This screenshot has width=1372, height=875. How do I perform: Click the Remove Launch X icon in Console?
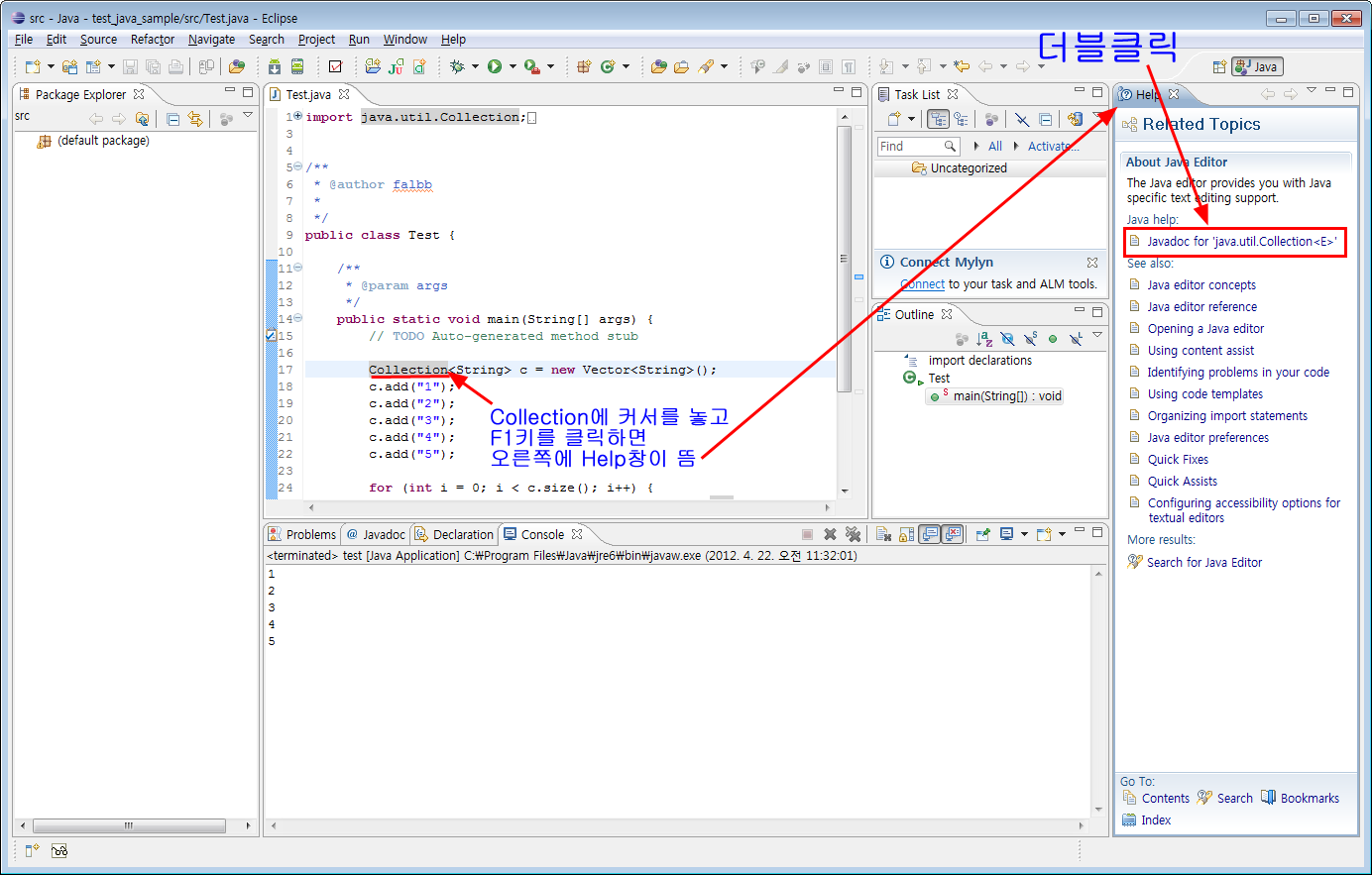coord(830,534)
